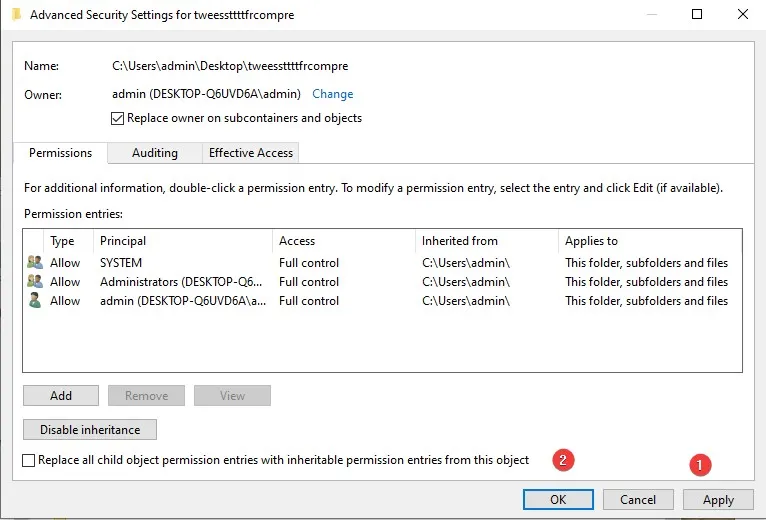Select the Administrators (DESKTOP-Q6... entry

point(181,282)
